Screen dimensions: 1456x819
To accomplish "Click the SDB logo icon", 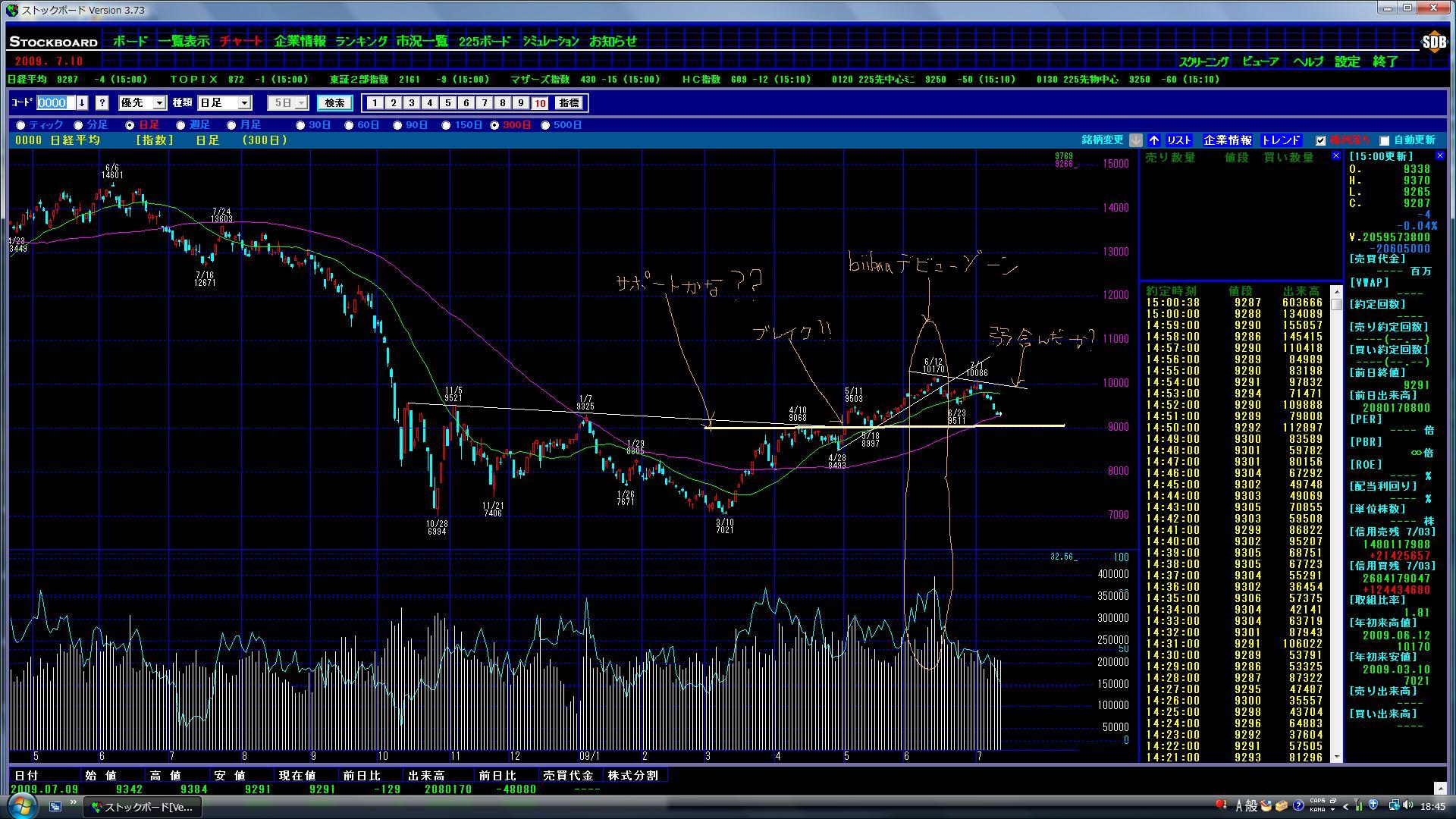I will pos(1433,42).
